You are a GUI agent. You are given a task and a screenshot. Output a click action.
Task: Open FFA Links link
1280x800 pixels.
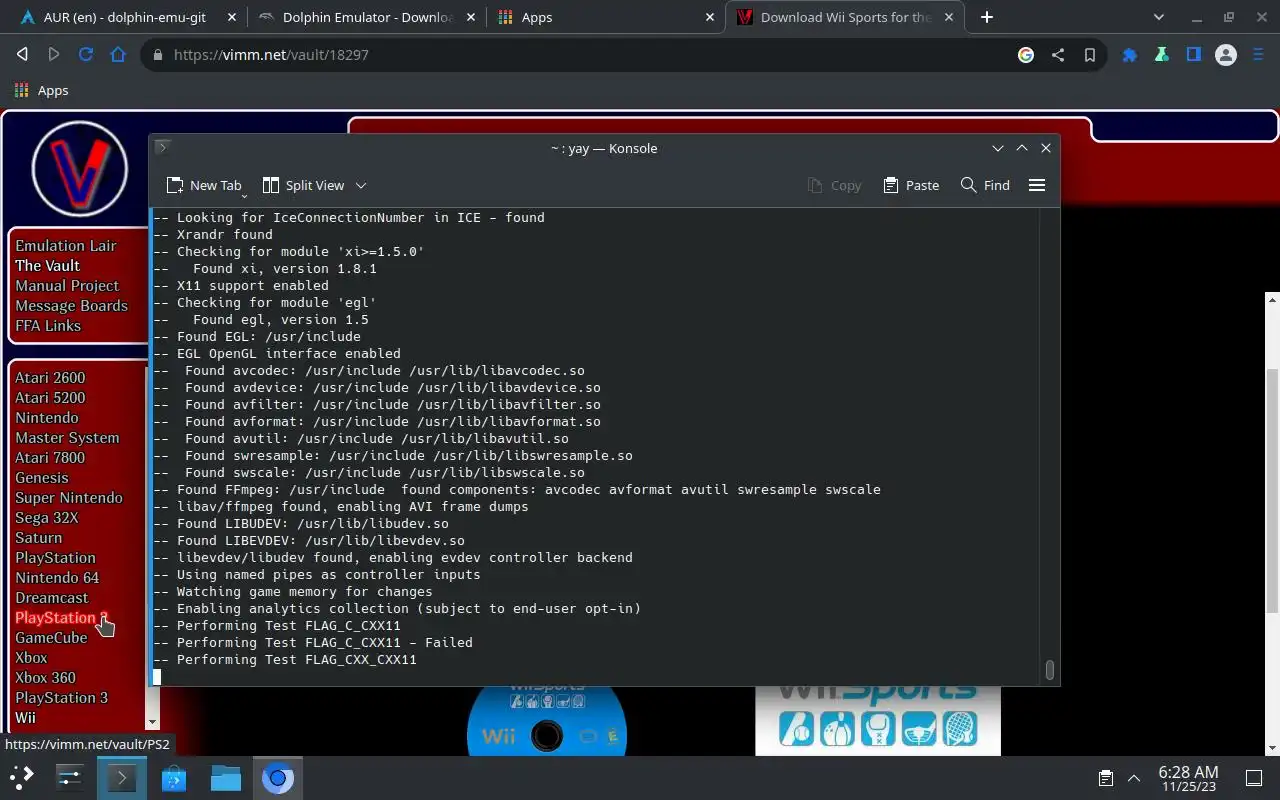pyautogui.click(x=48, y=325)
